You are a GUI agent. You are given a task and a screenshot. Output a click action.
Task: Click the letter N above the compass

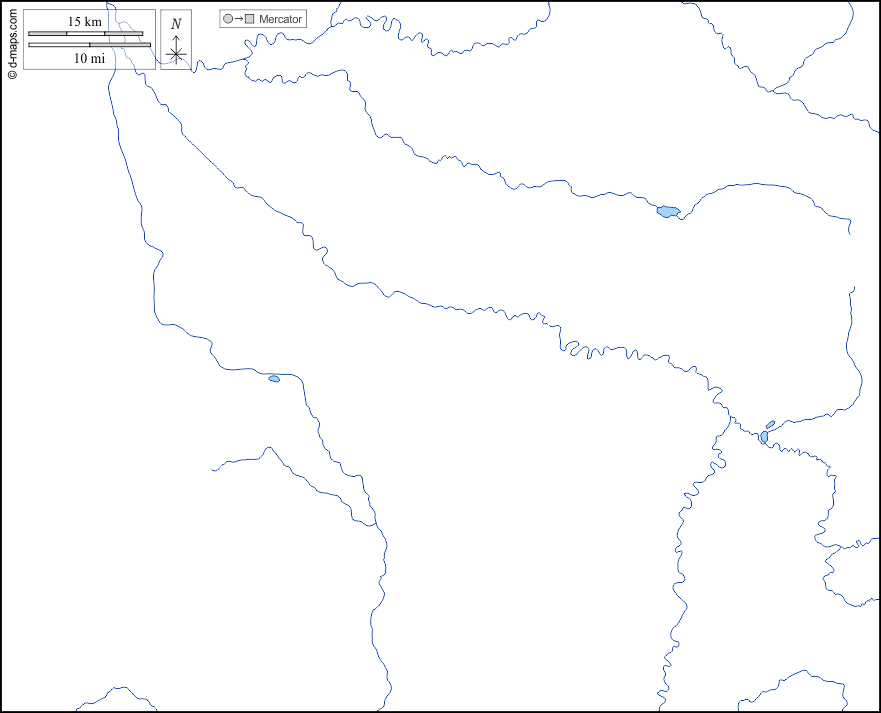(x=176, y=24)
